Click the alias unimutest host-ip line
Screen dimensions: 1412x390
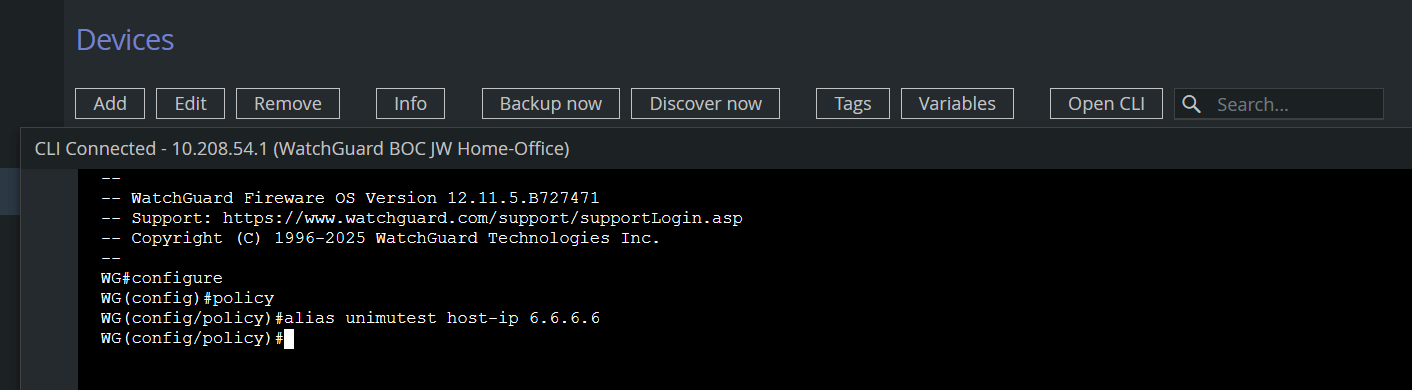point(350,318)
